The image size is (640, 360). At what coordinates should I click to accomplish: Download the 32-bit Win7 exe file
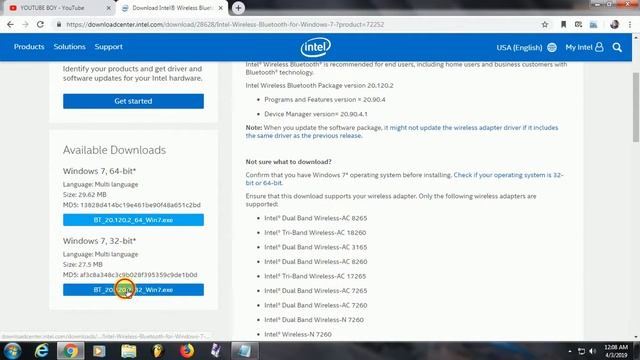click(x=133, y=290)
